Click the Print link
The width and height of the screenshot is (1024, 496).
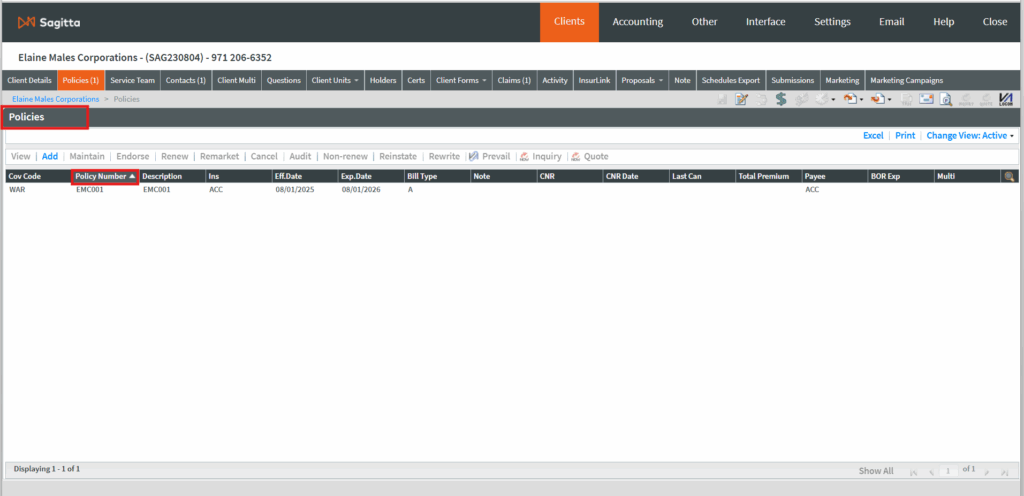pyautogui.click(x=905, y=135)
